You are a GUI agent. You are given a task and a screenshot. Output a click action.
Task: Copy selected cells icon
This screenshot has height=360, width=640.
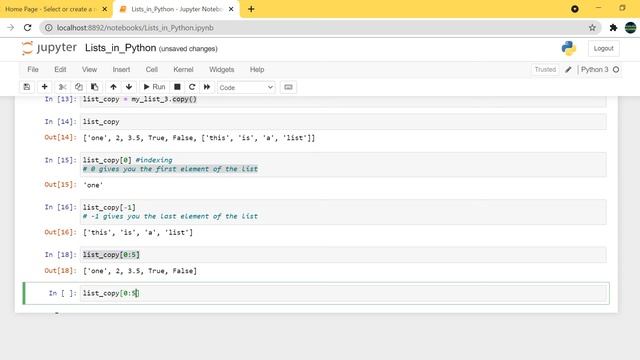(78, 87)
